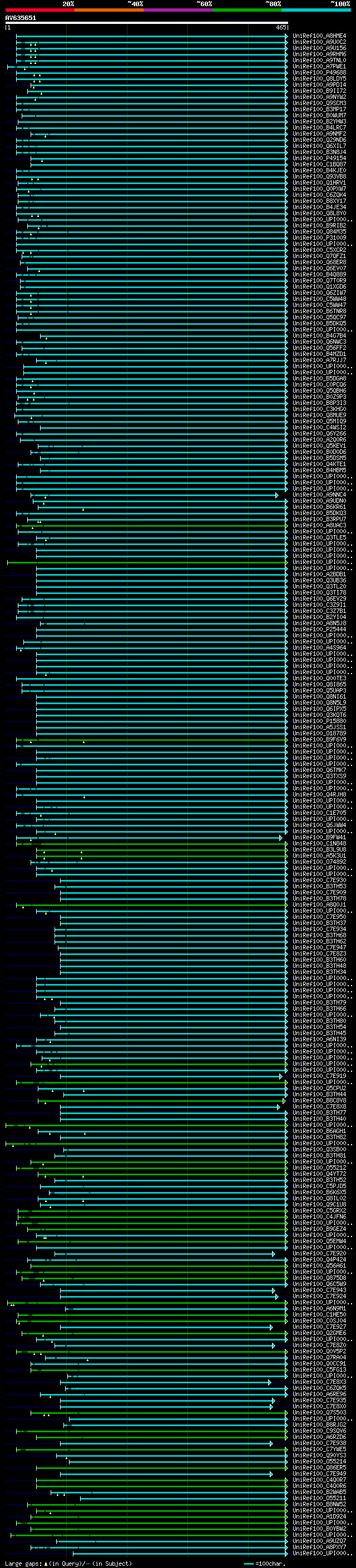Select the UniRef100_B4KJE0 label
Image resolution: width=356 pixels, height=1568 pixels.
tap(319, 170)
